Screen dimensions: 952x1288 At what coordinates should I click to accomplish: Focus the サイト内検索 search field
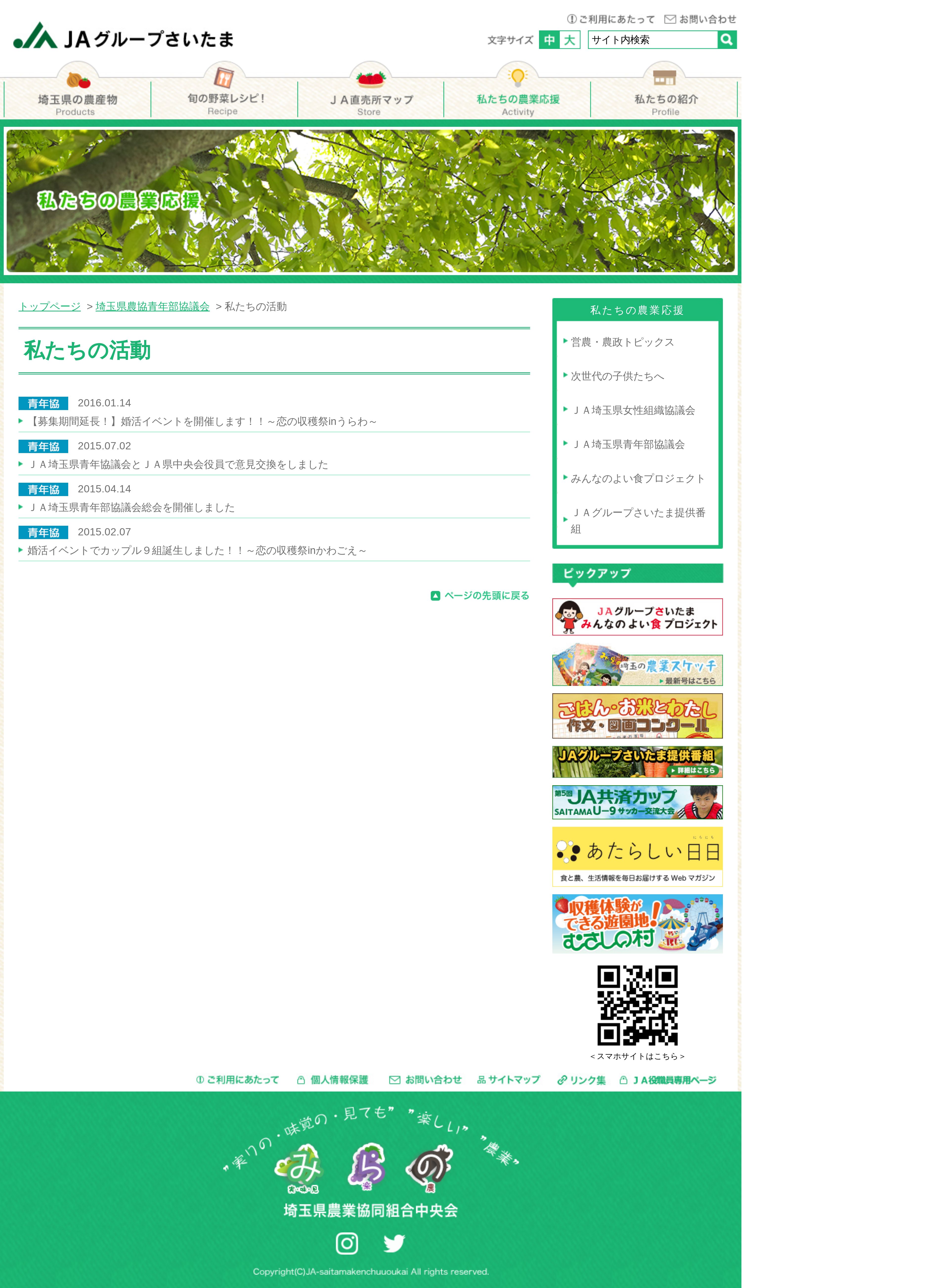(652, 40)
